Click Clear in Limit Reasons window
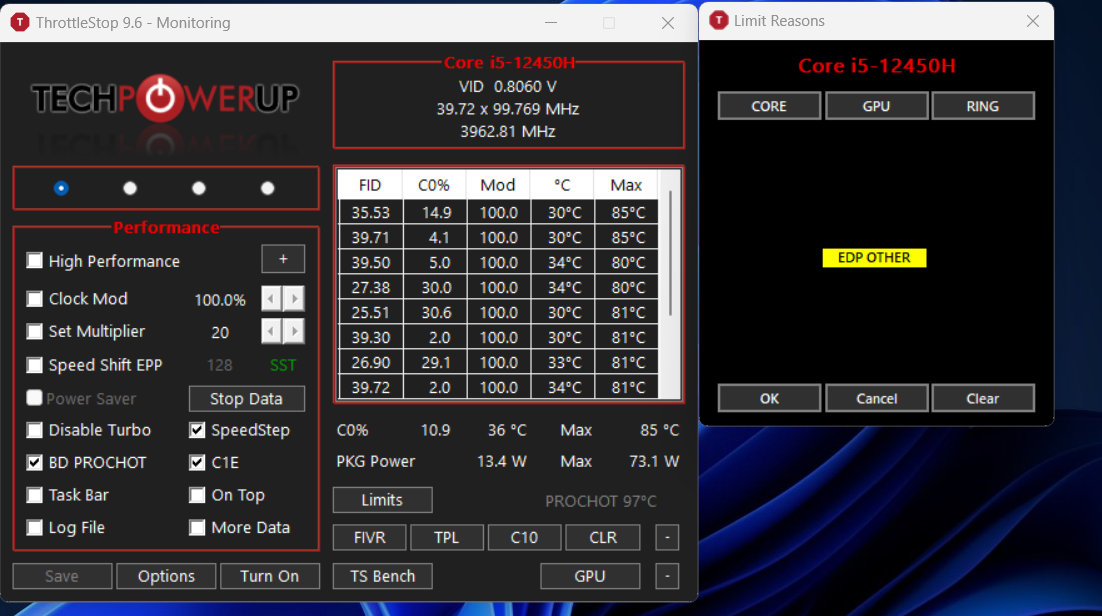The image size is (1102, 616). coord(983,399)
